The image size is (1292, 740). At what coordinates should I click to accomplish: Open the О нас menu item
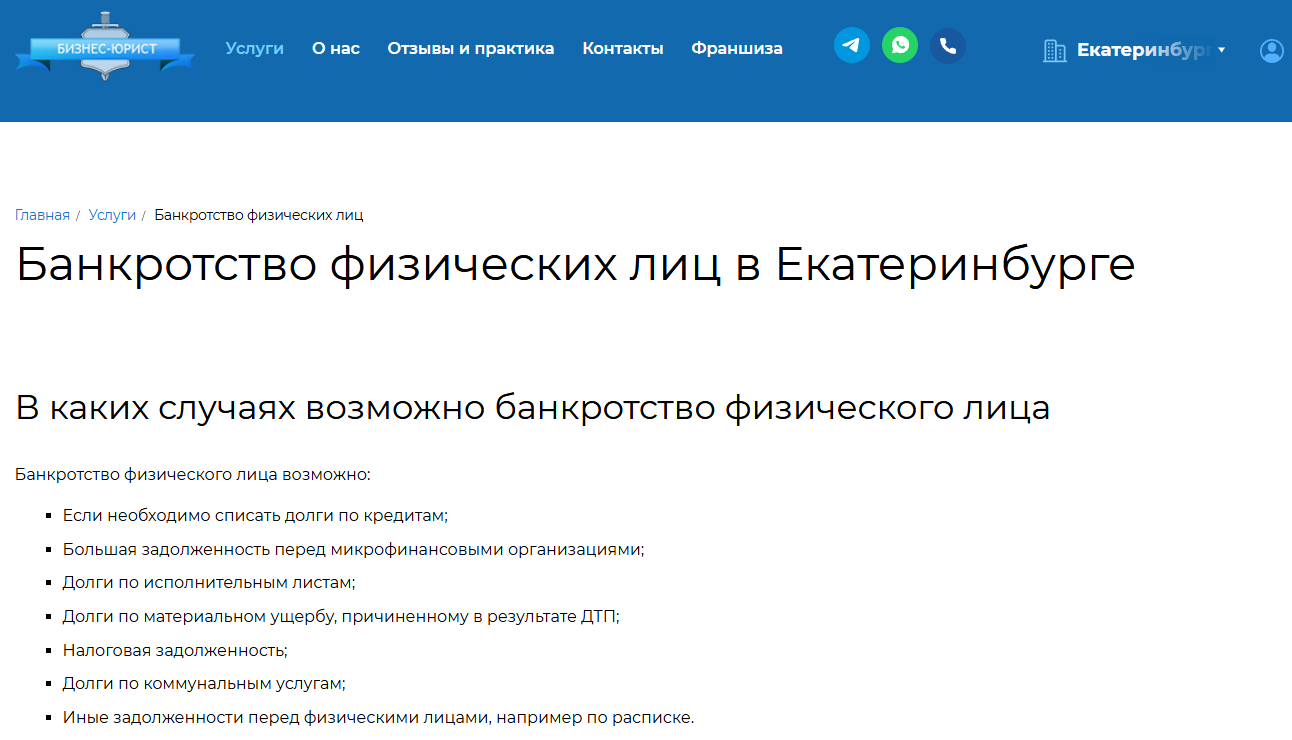[x=336, y=48]
